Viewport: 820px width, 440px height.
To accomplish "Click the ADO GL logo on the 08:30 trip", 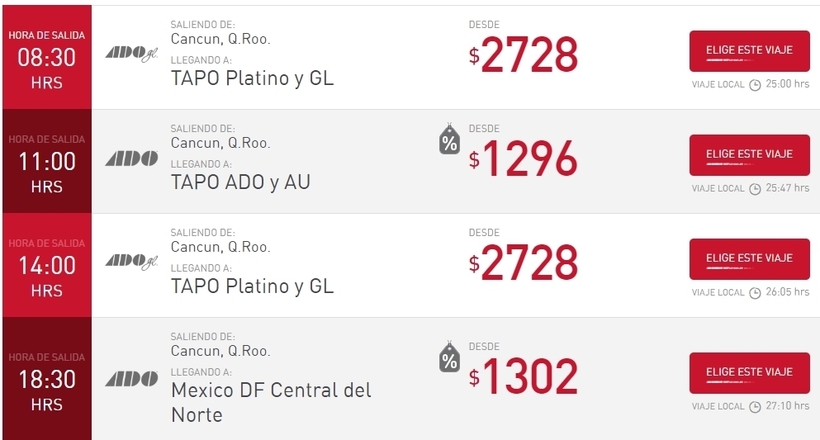I will click(x=132, y=54).
